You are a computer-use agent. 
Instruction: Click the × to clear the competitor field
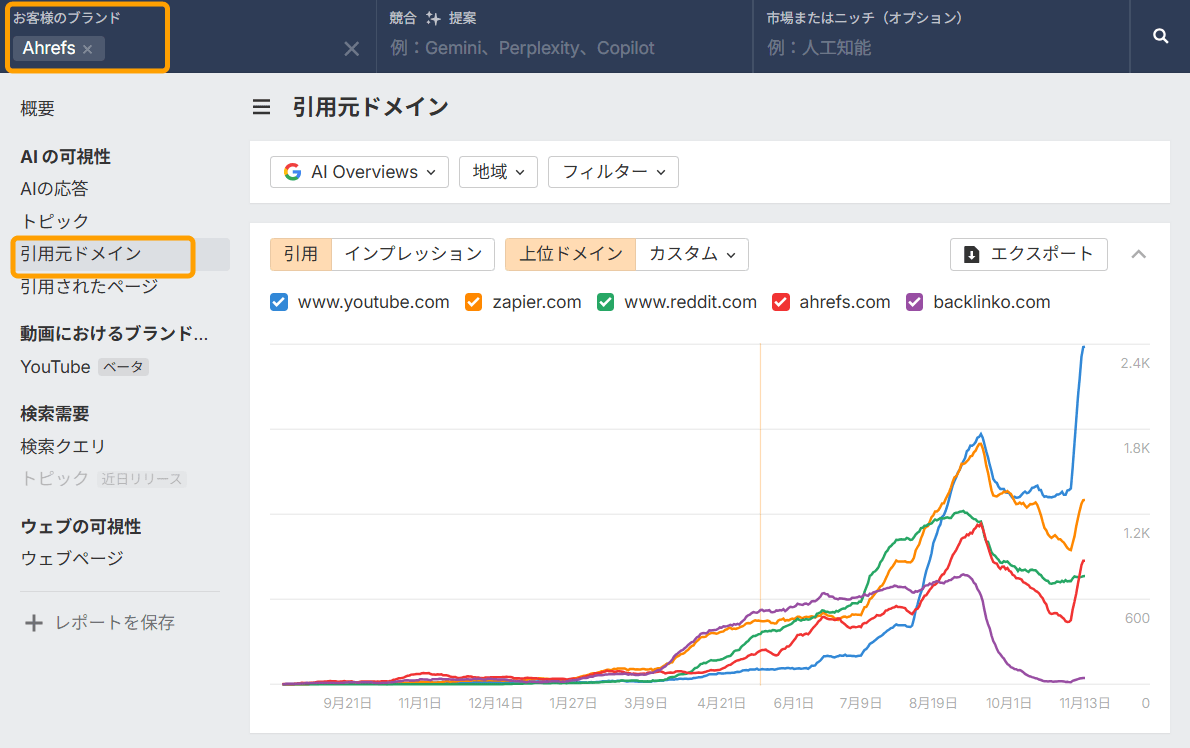[351, 48]
